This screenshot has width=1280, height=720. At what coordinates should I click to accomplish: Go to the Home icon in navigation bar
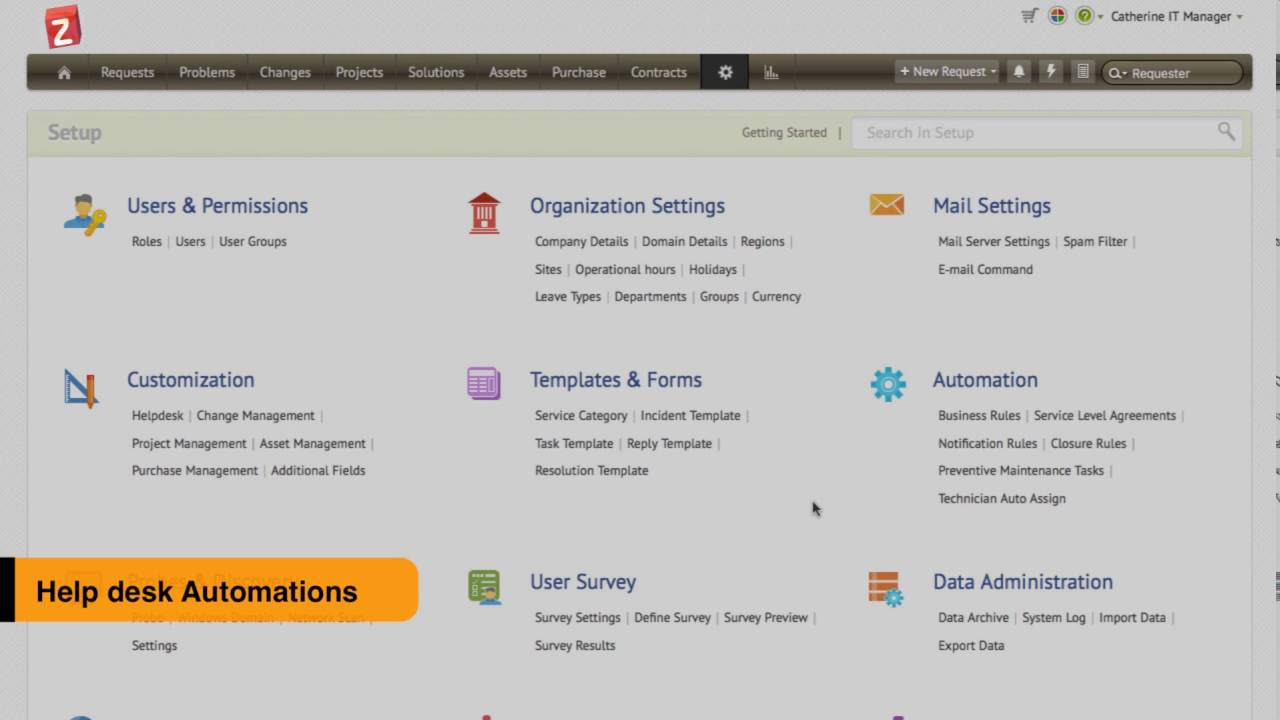pyautogui.click(x=64, y=72)
